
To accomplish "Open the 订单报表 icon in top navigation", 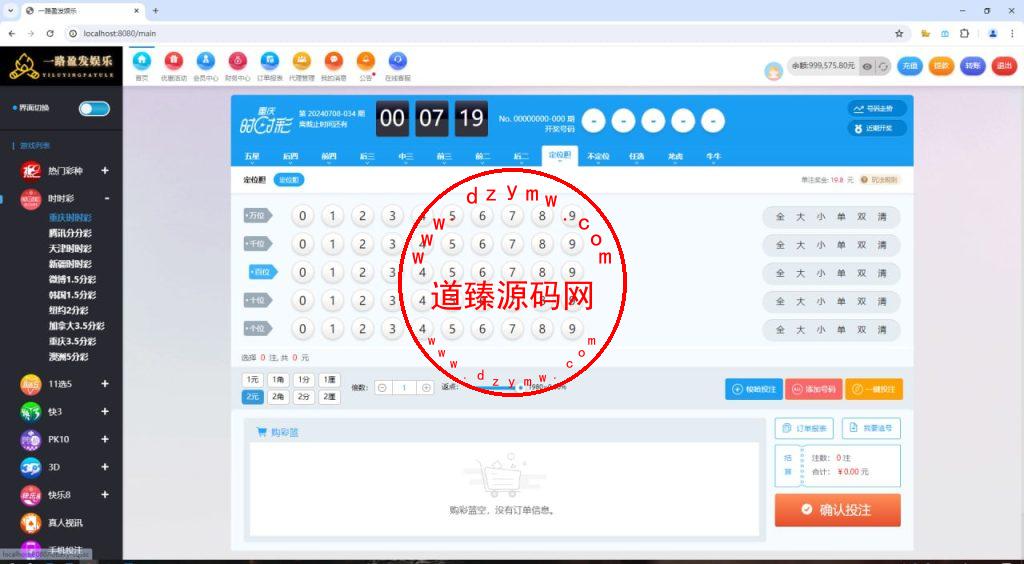I will pos(270,61).
